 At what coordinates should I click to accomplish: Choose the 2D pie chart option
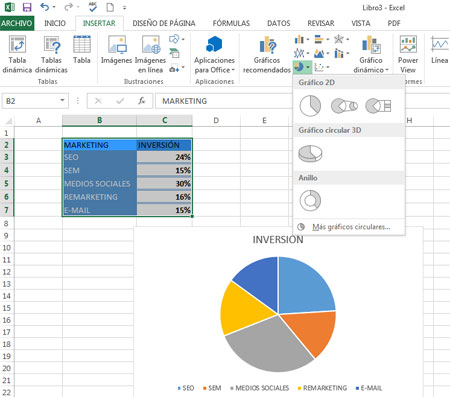[x=310, y=106]
